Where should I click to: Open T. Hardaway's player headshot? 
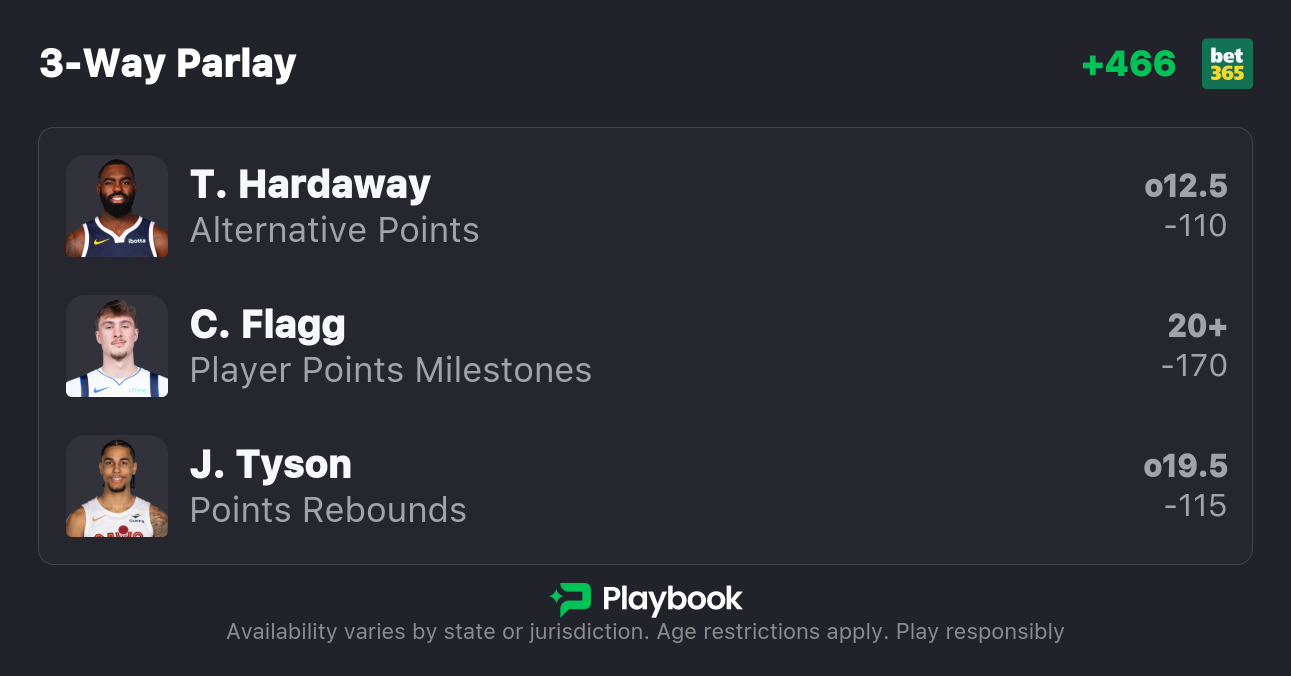click(x=117, y=206)
